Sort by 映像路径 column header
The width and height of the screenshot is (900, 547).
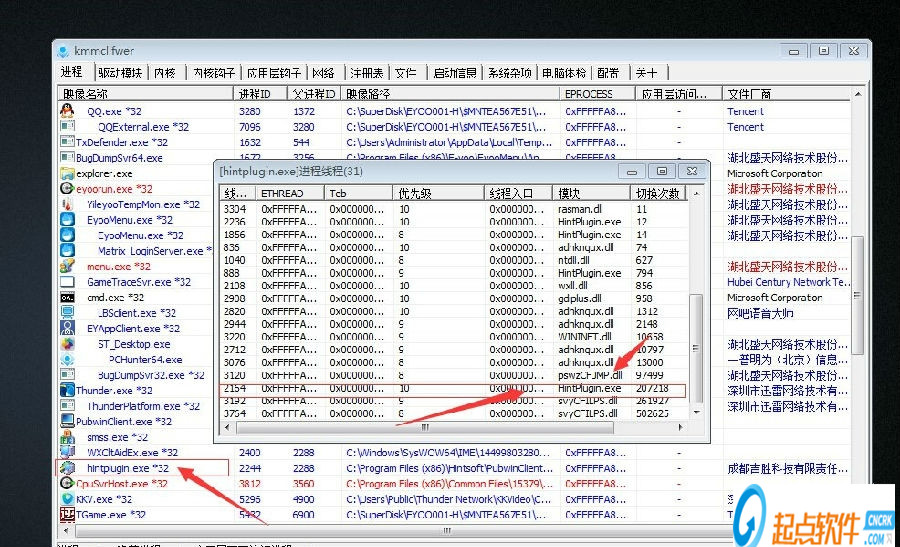450,94
